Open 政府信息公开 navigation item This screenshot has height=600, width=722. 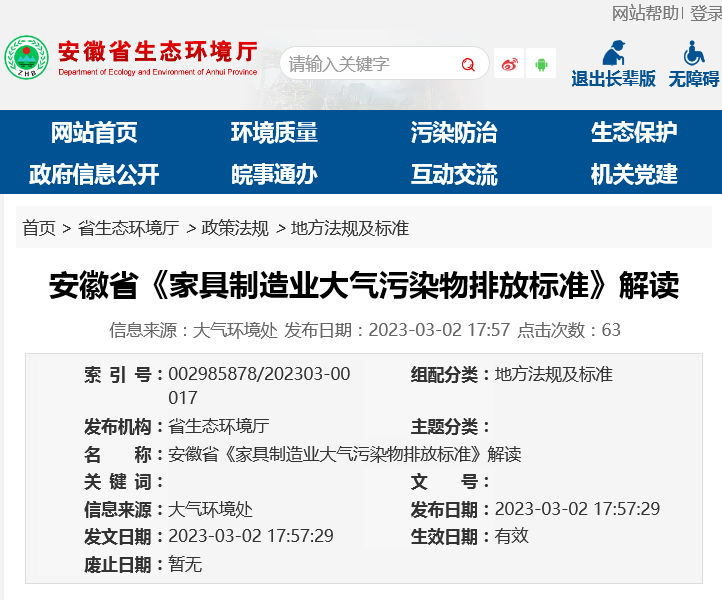(94, 174)
